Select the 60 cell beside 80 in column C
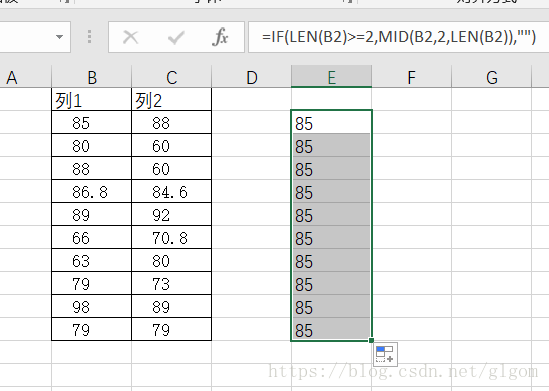Screen dimensions: 549x391 (172, 145)
